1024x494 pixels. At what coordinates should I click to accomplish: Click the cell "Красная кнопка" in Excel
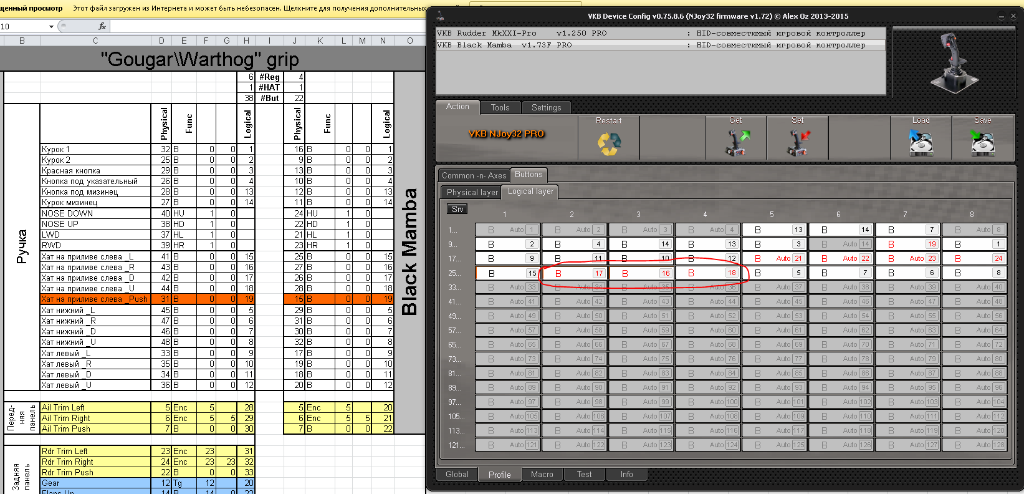pyautogui.click(x=95, y=171)
